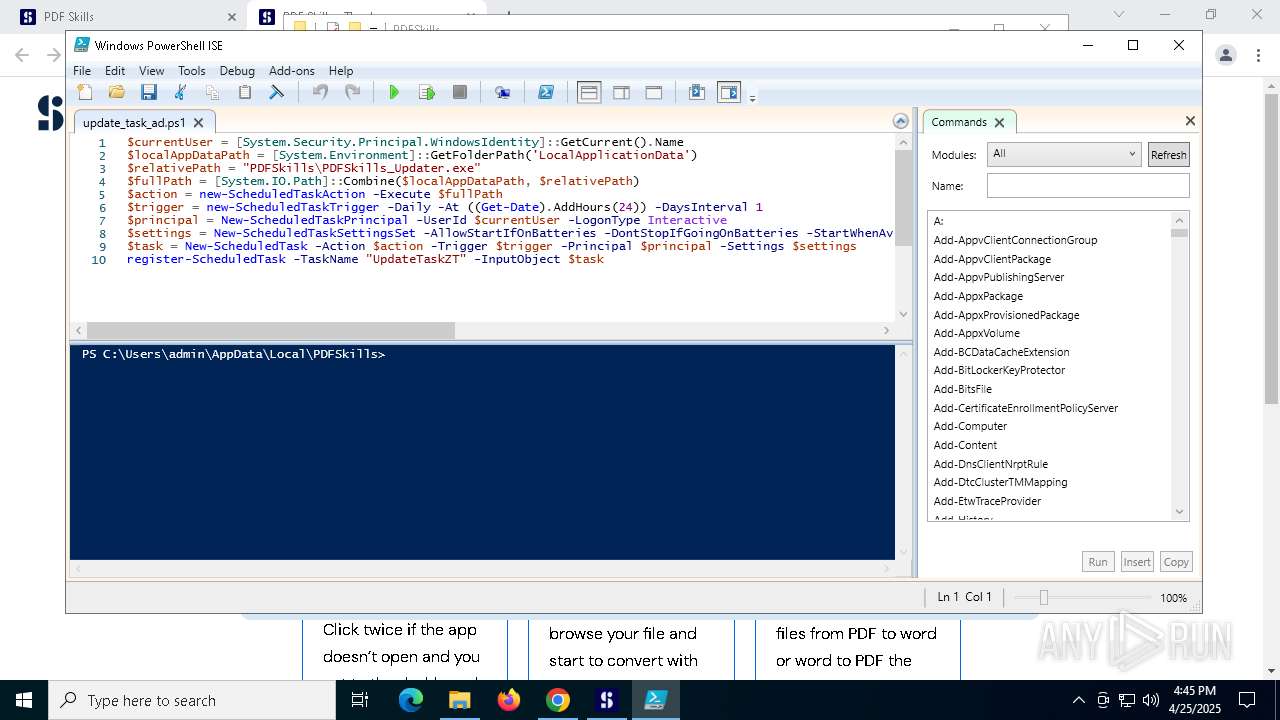The image size is (1280, 720).
Task: Select Add-BitLockerKeyProtector command
Action: pos(999,370)
